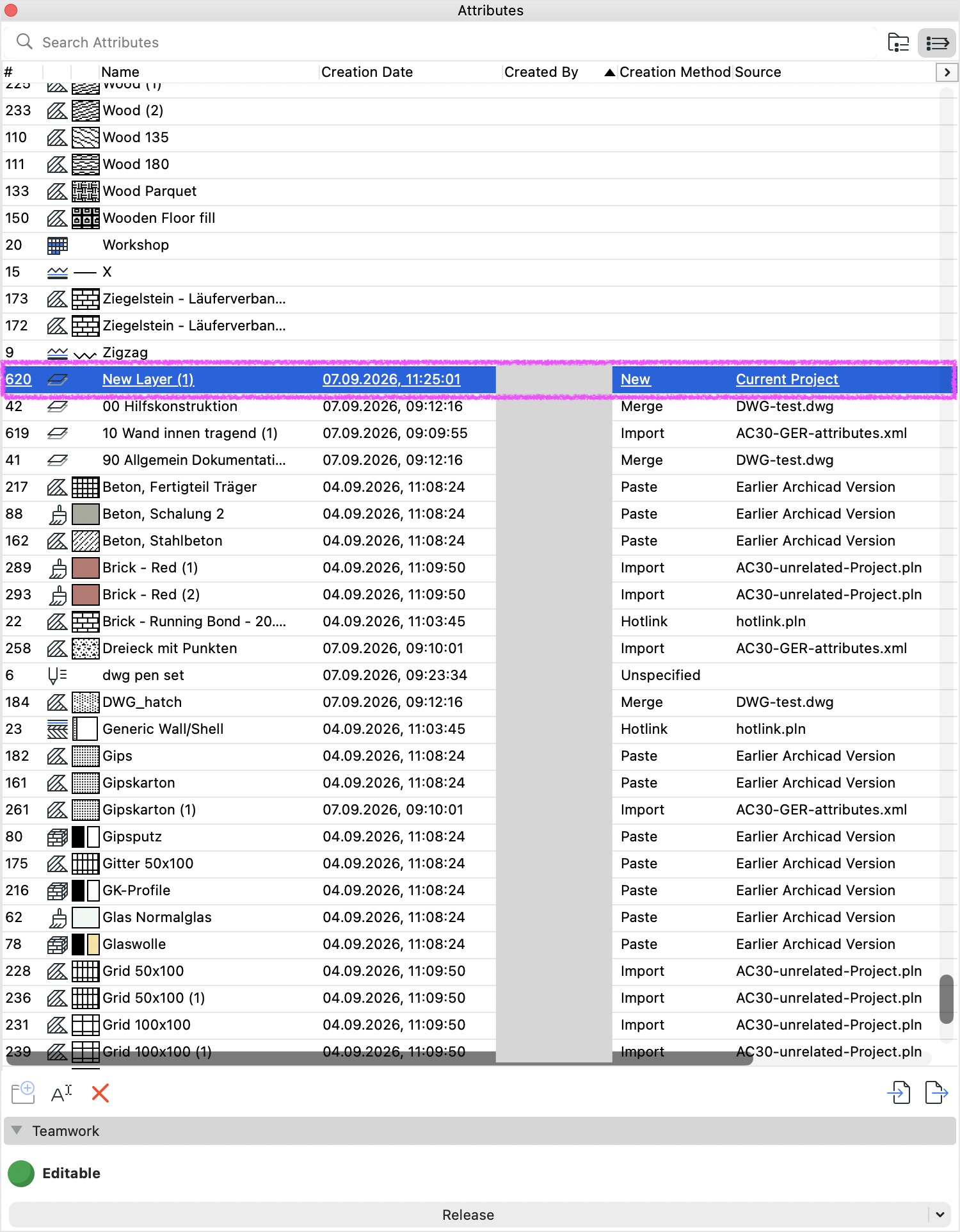Click the Current Project source link
Screen dimensions: 960x1232
787,380
